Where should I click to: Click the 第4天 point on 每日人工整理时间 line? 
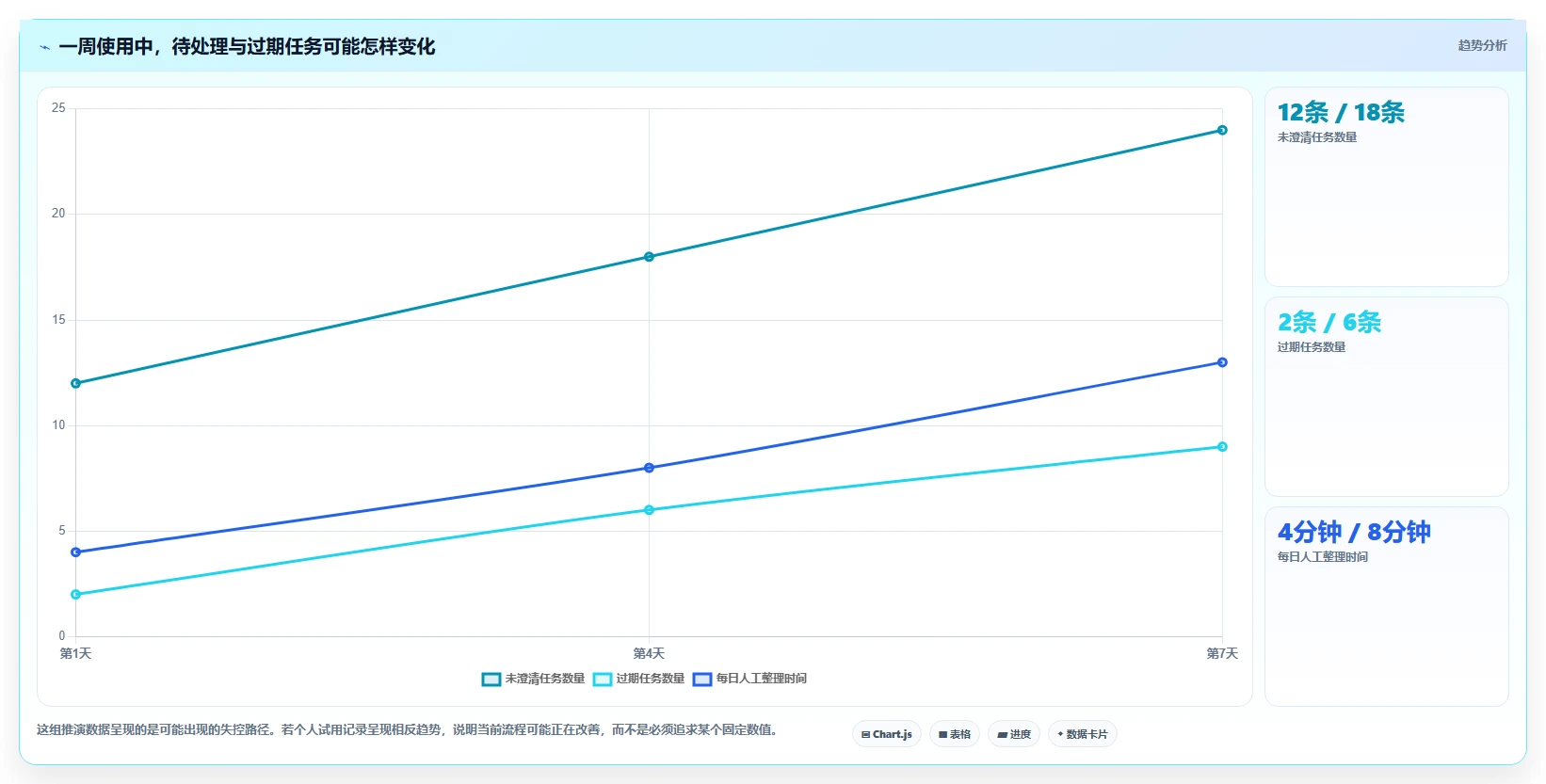click(x=649, y=468)
